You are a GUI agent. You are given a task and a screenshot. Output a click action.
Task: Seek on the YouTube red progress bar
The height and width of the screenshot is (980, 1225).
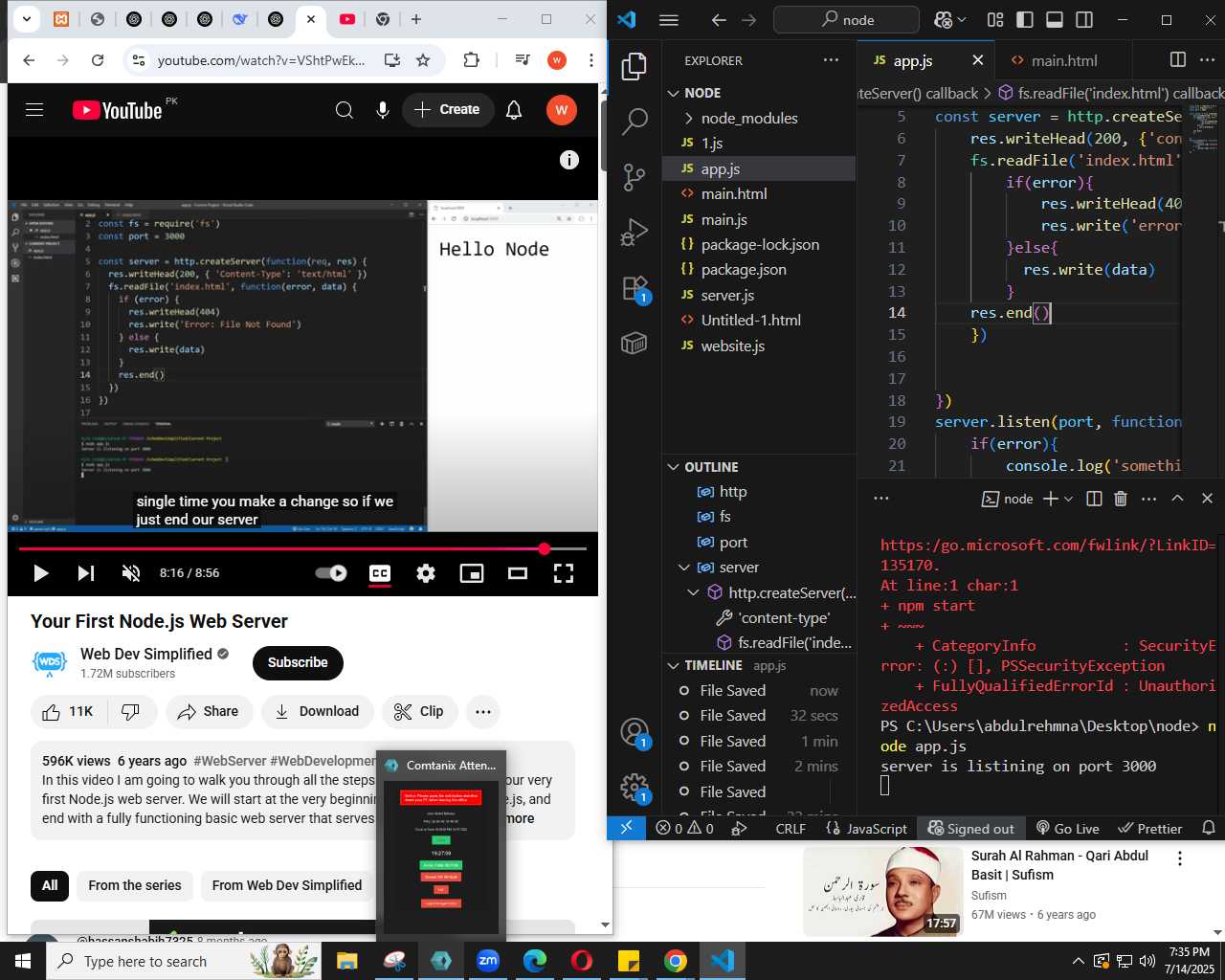pos(302,549)
